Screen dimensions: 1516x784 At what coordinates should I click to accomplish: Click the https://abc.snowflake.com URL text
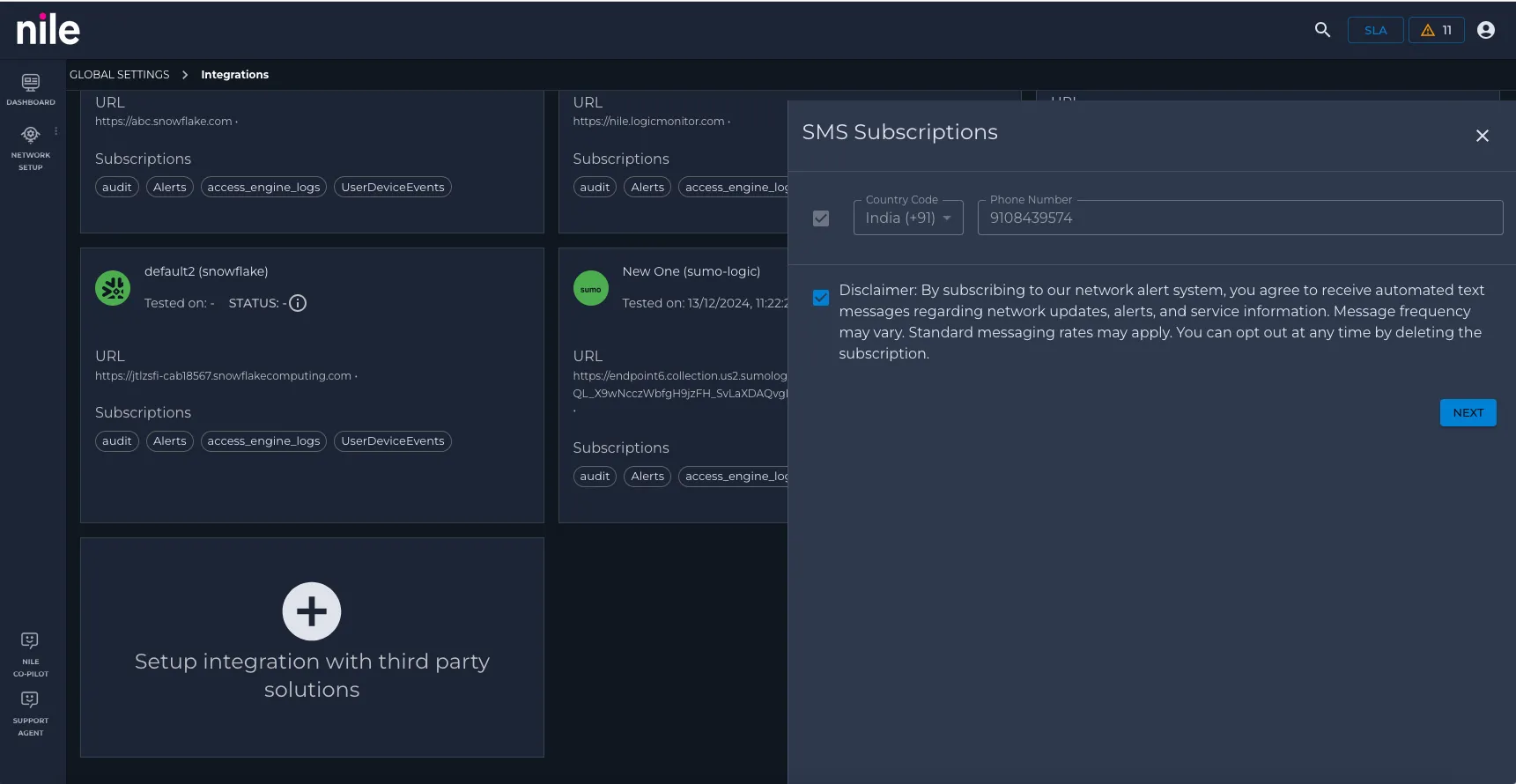tap(164, 122)
